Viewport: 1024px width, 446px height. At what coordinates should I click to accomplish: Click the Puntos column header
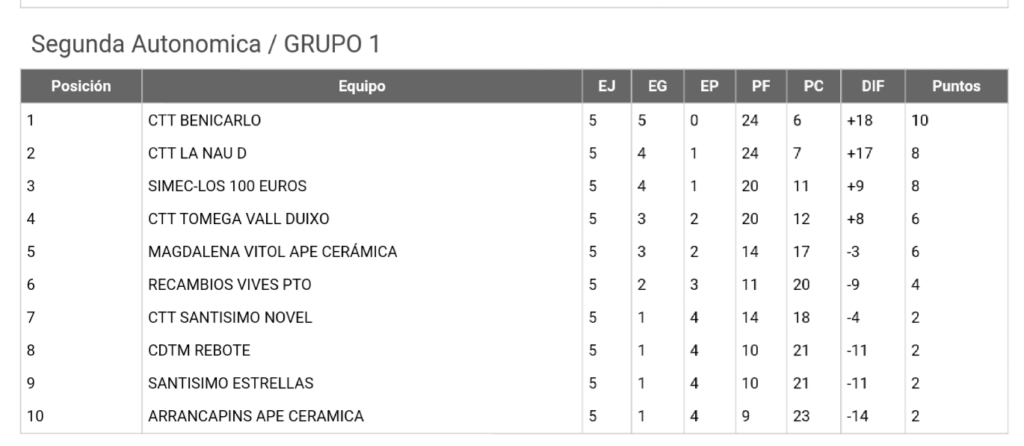pos(956,86)
